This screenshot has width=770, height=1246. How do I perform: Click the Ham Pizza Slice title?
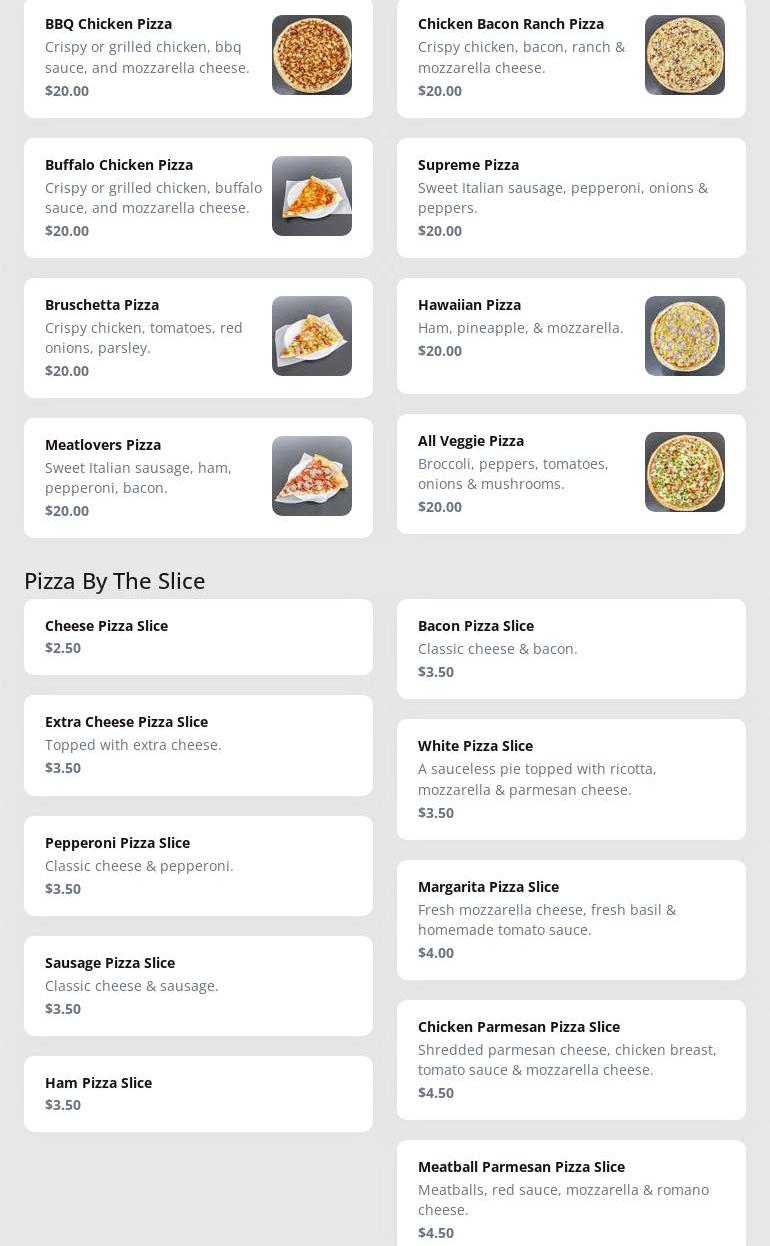tap(98, 1083)
